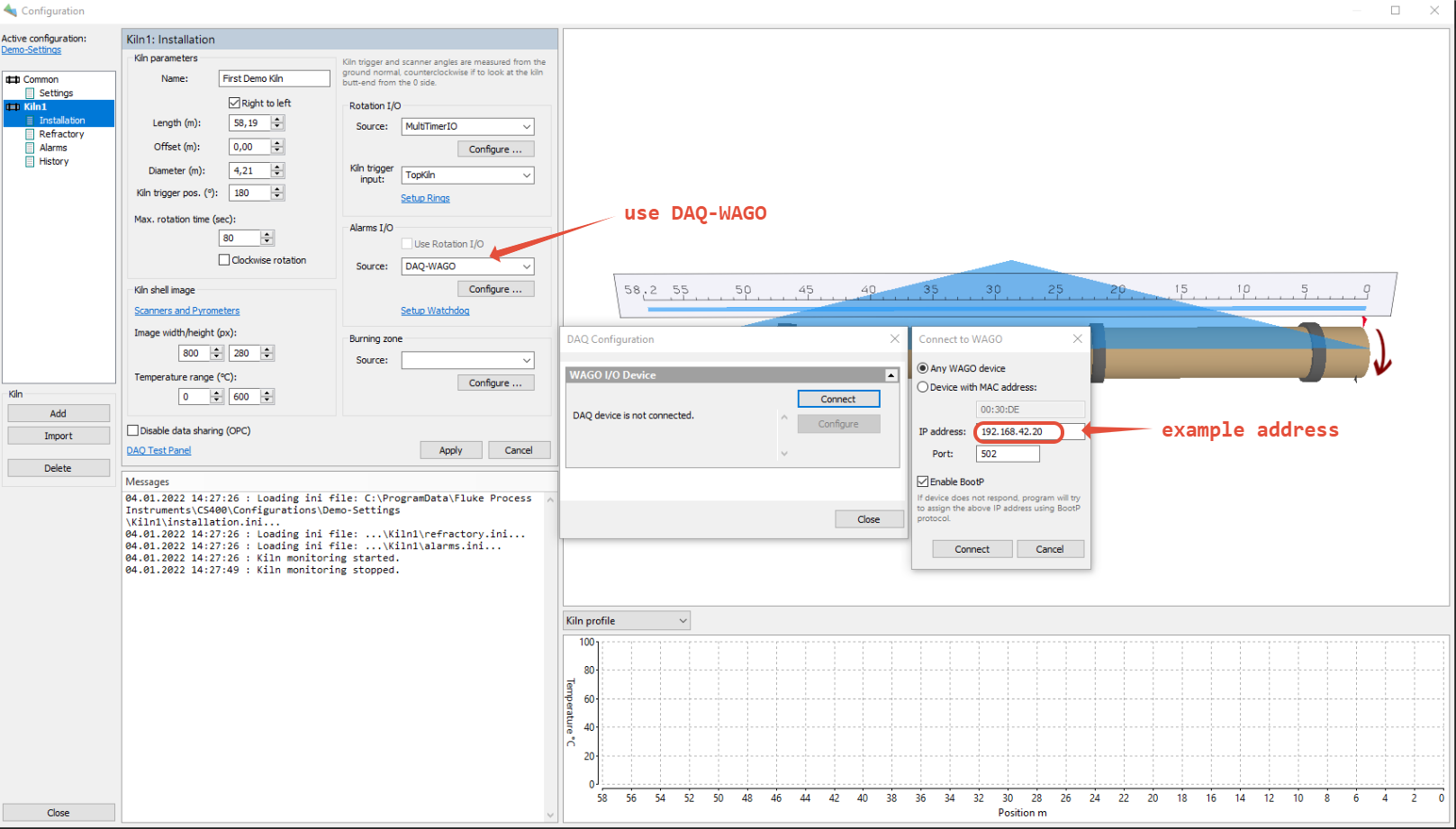Open the Setup Rings link
The width and height of the screenshot is (1456, 829).
point(425,198)
